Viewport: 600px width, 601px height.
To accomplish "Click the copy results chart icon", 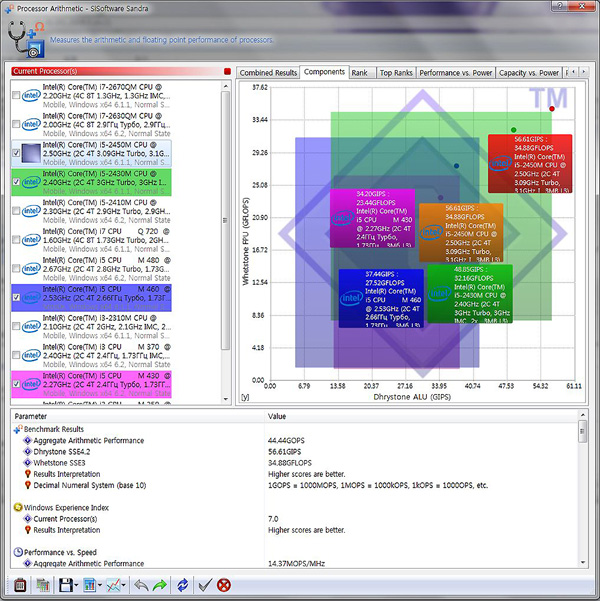I will [x=43, y=585].
